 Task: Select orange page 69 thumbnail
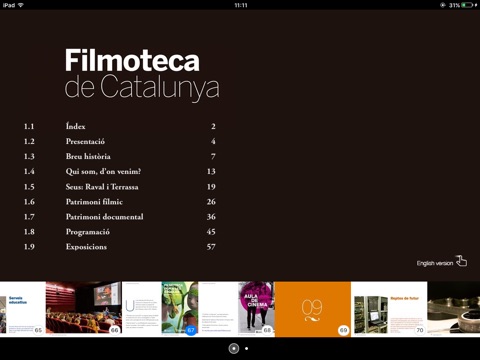[x=313, y=309]
